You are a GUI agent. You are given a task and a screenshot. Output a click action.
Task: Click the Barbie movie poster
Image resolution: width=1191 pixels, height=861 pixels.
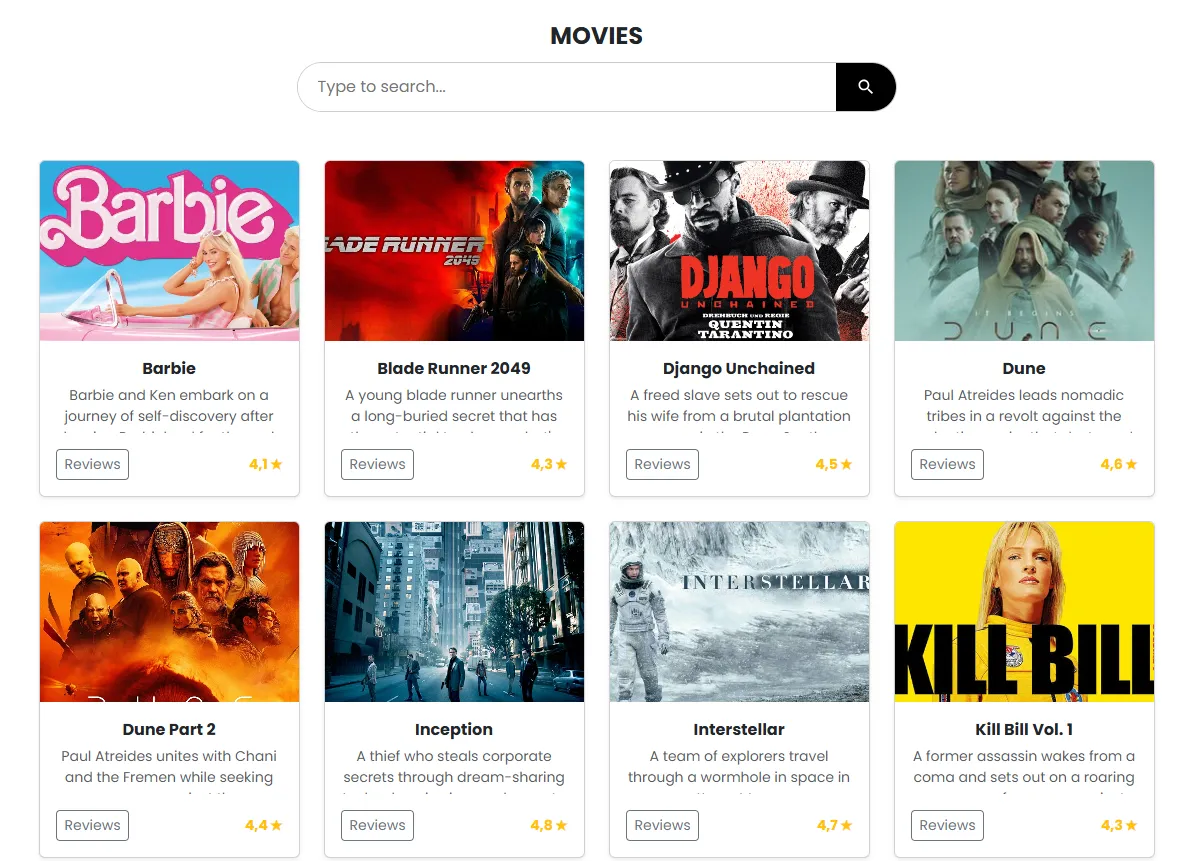(169, 251)
